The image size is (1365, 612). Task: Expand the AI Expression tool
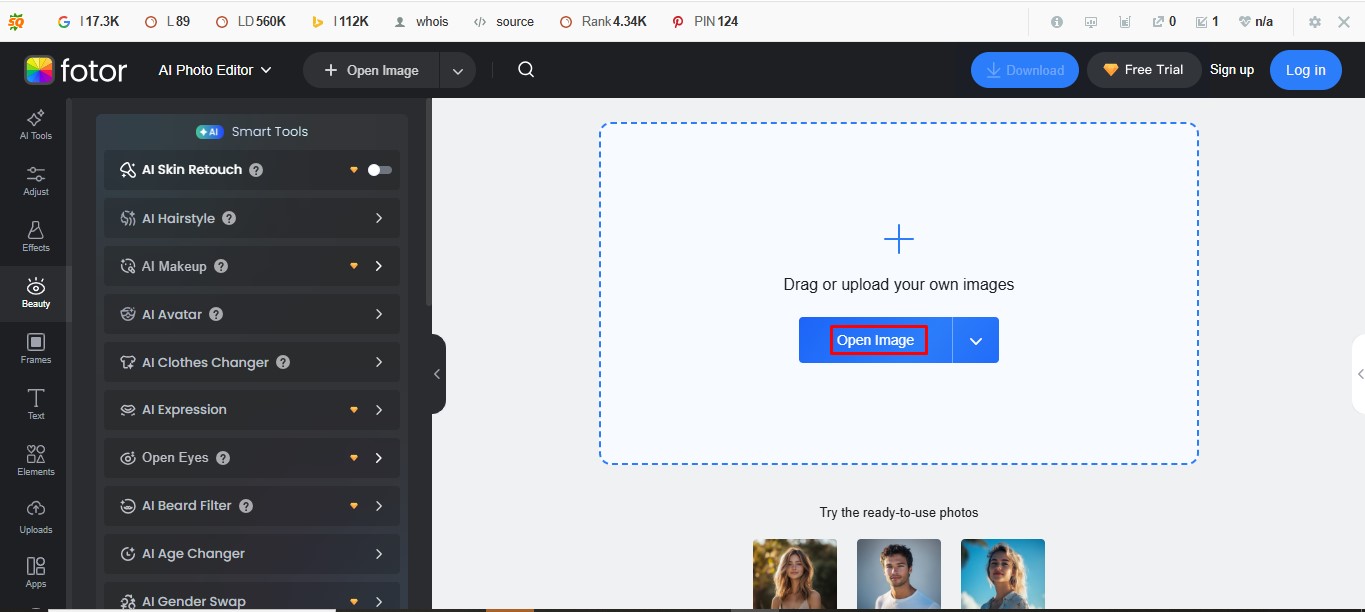379,410
